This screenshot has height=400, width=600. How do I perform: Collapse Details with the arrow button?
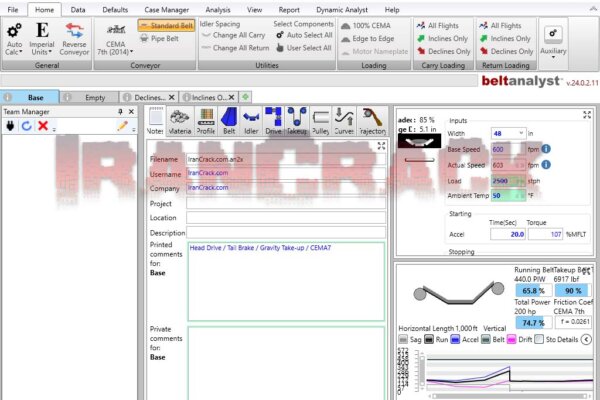(x=586, y=339)
